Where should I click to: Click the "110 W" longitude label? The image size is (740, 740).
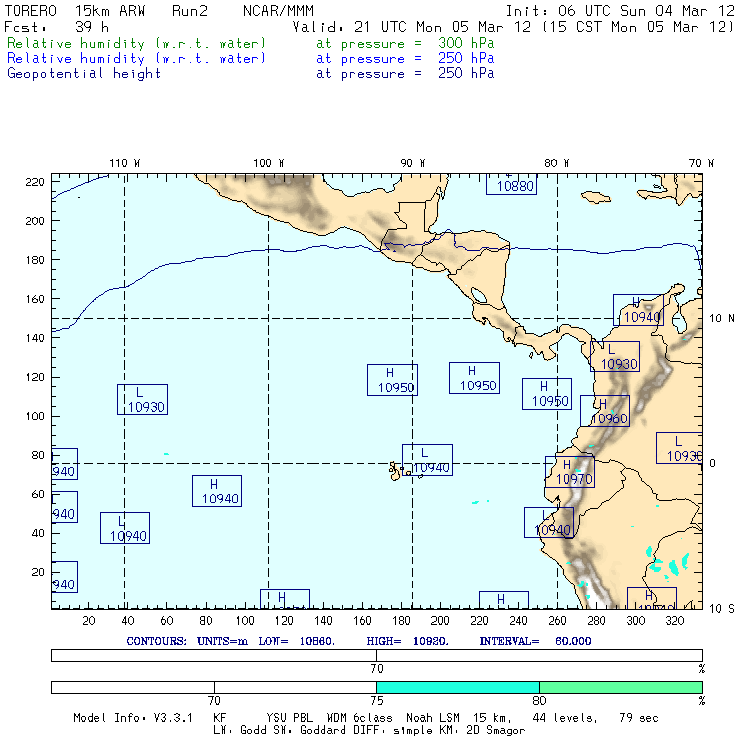[125, 163]
